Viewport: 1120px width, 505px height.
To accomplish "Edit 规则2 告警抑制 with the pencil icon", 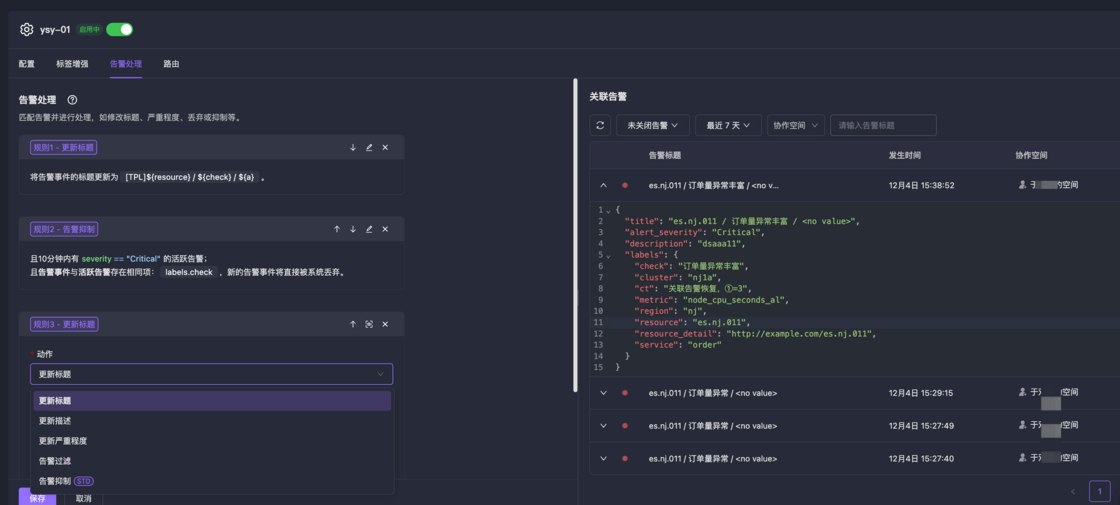I will pos(369,229).
